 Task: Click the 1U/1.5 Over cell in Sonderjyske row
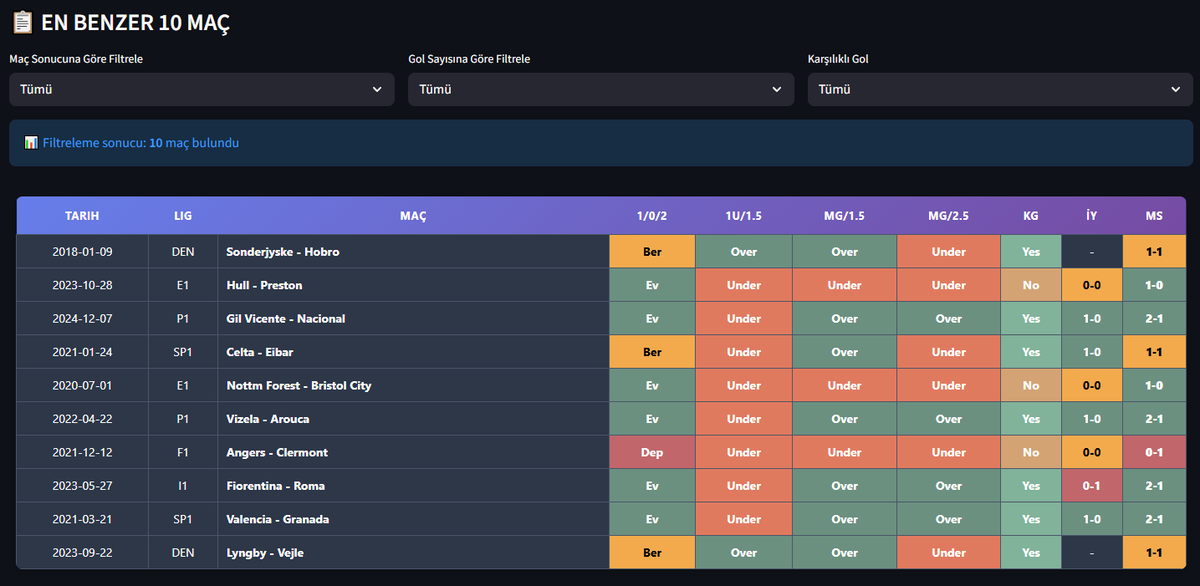click(x=744, y=252)
